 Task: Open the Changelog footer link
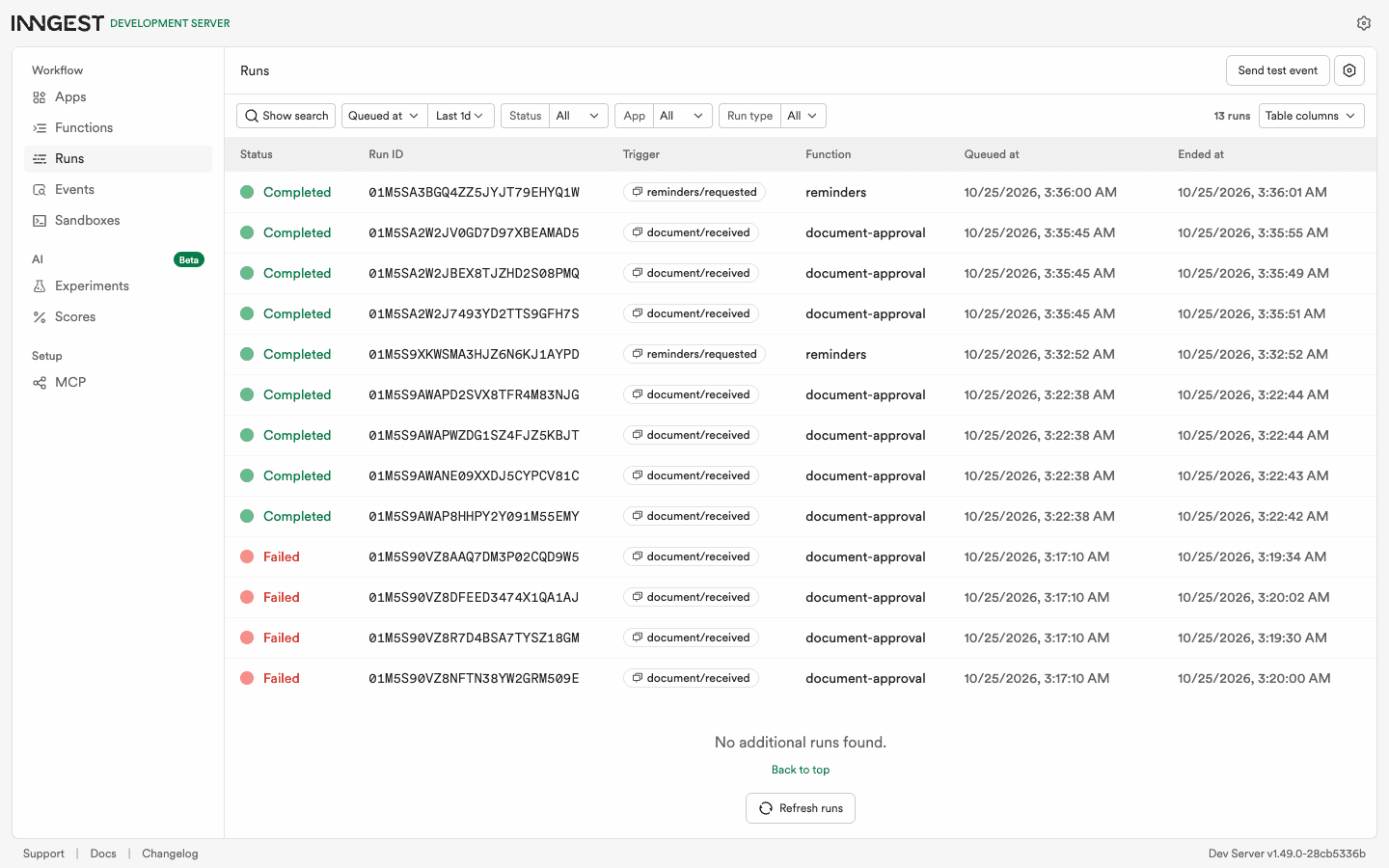170,854
